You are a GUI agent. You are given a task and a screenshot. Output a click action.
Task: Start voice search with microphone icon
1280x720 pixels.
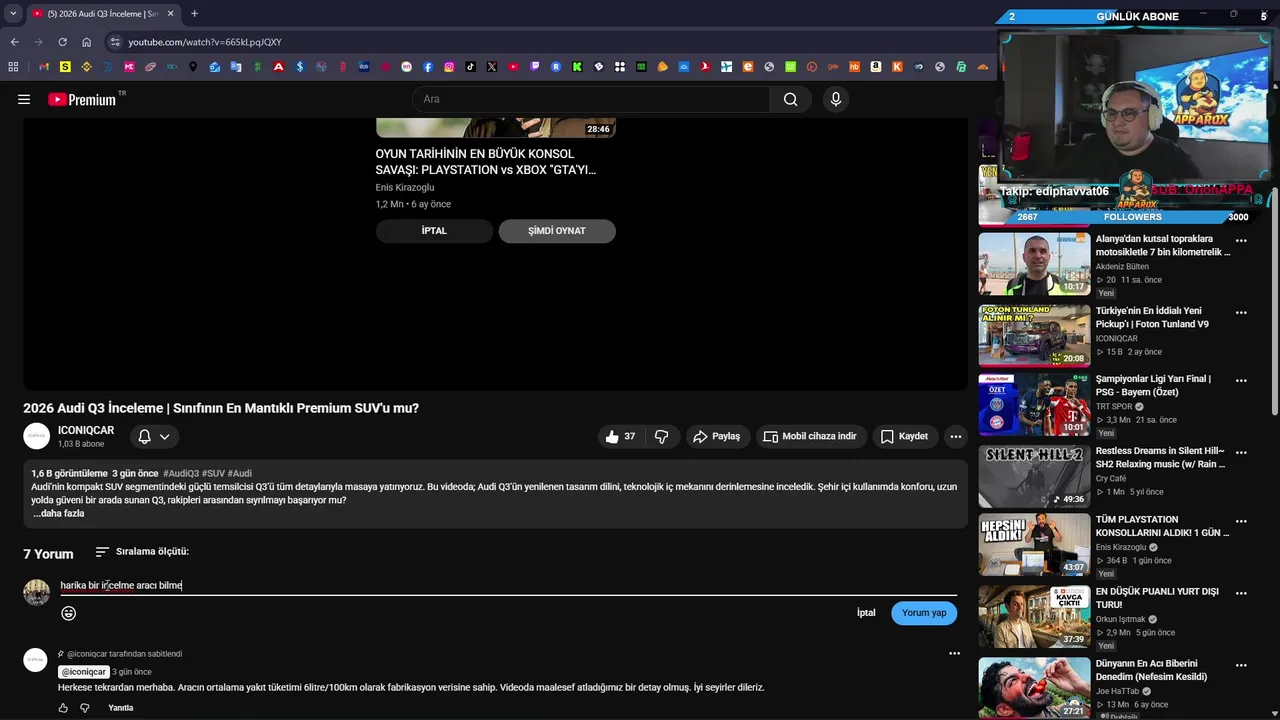pos(836,99)
